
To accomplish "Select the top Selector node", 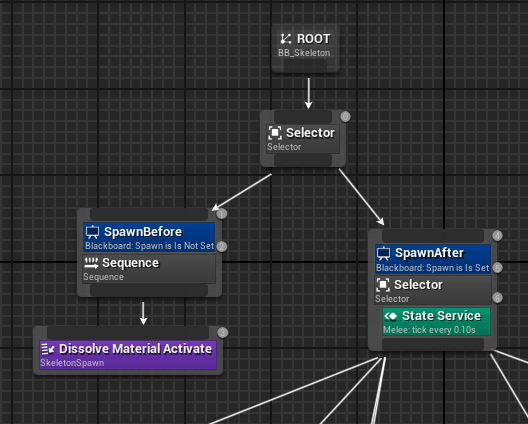I will 303,139.
